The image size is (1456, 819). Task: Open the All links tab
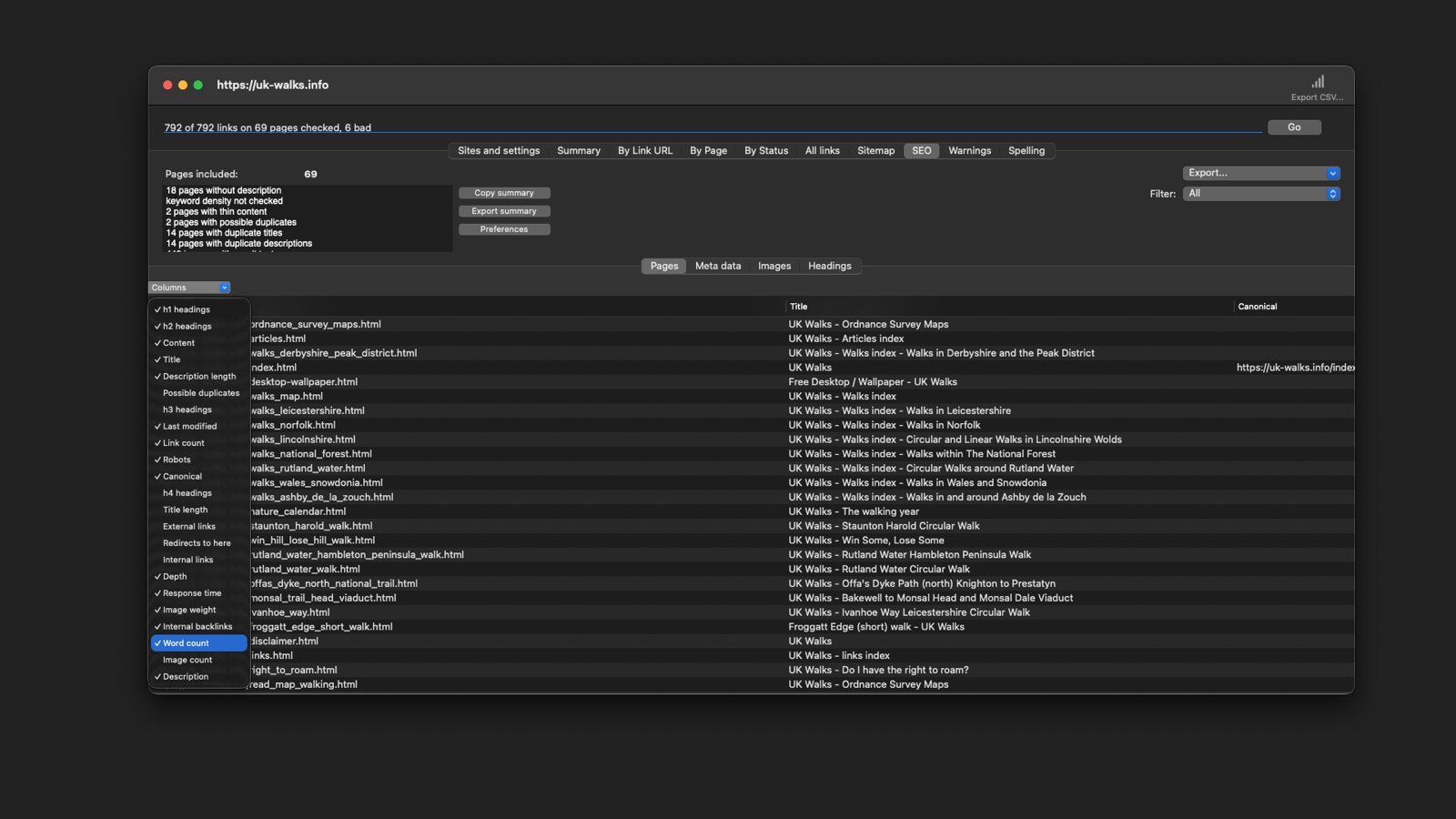[823, 151]
